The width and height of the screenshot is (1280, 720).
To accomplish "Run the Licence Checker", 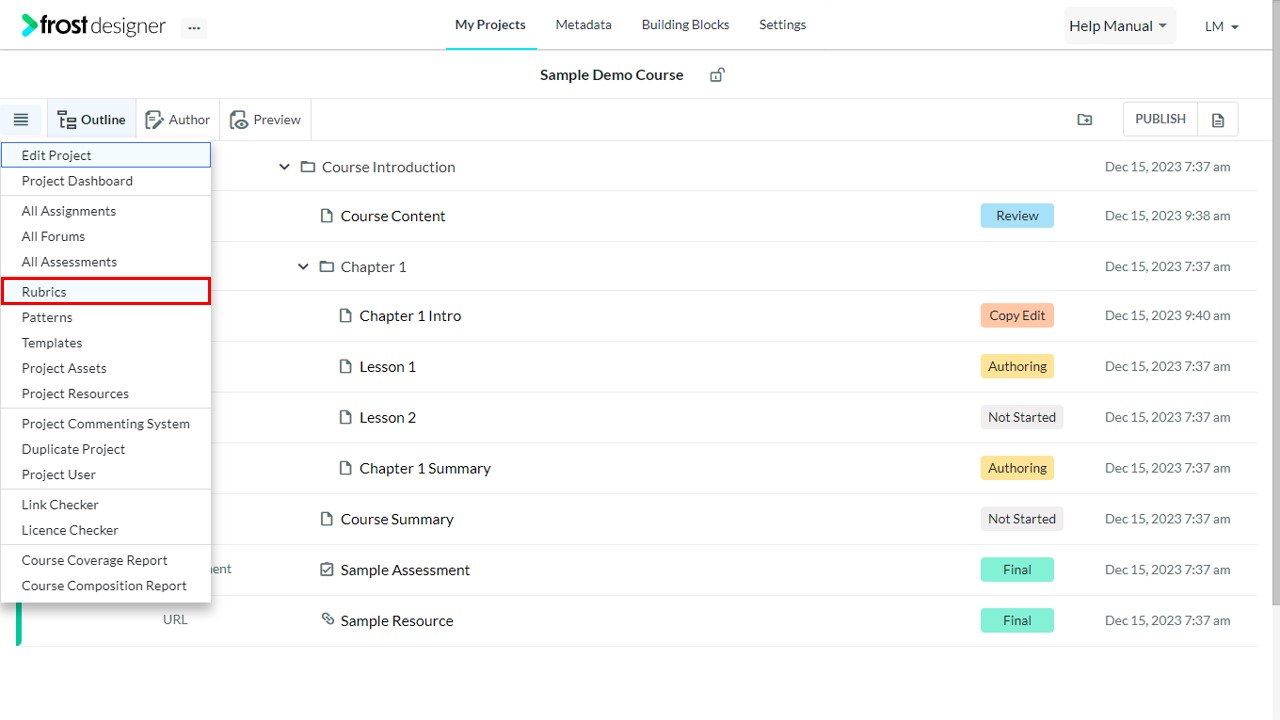I will click(x=106, y=530).
